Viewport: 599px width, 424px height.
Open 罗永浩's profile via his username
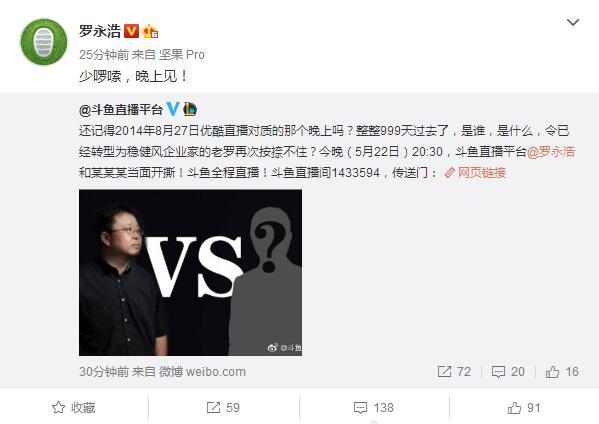(100, 31)
